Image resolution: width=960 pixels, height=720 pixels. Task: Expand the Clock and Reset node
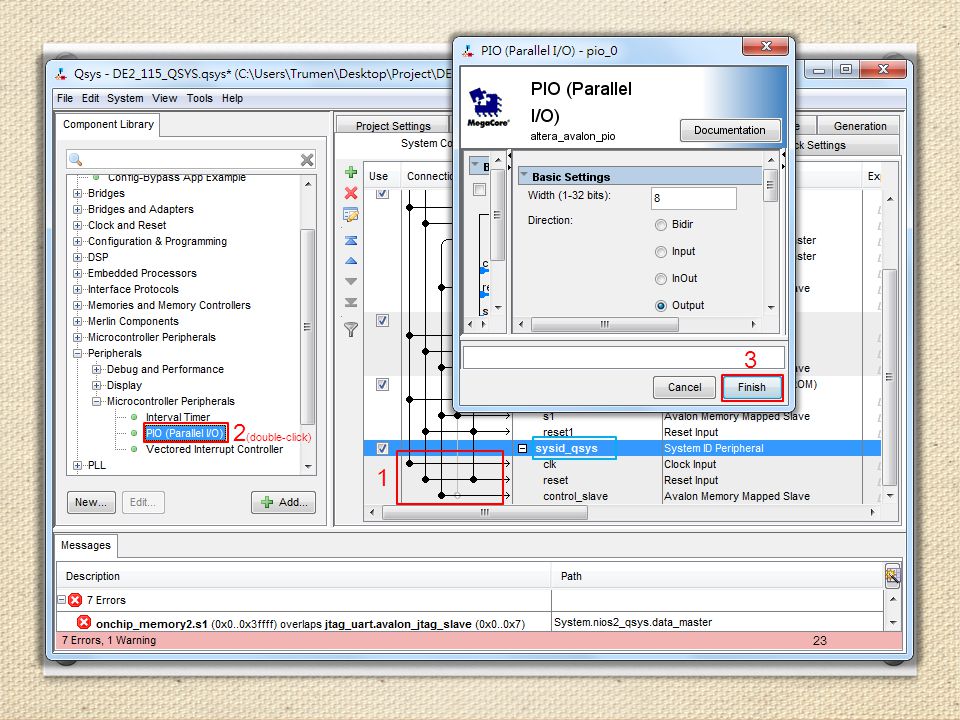(78, 225)
